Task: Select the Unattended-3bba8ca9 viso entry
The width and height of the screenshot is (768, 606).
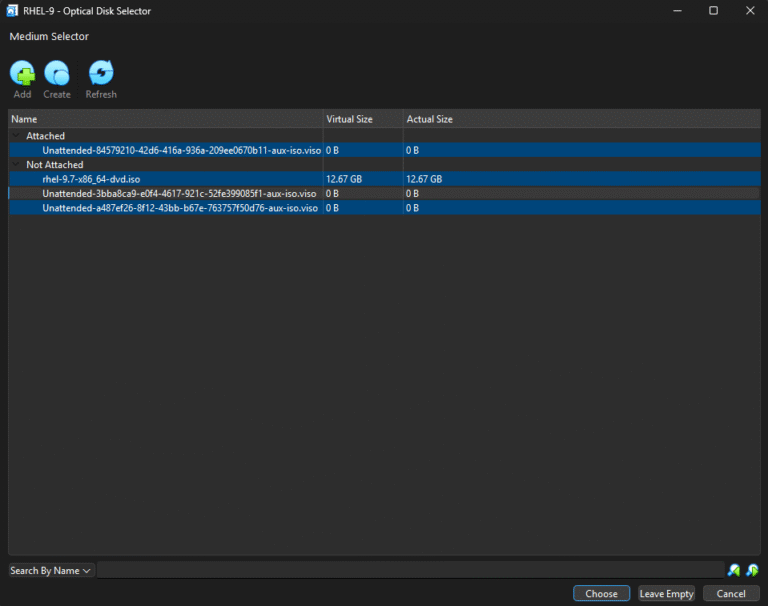Action: pyautogui.click(x=178, y=194)
